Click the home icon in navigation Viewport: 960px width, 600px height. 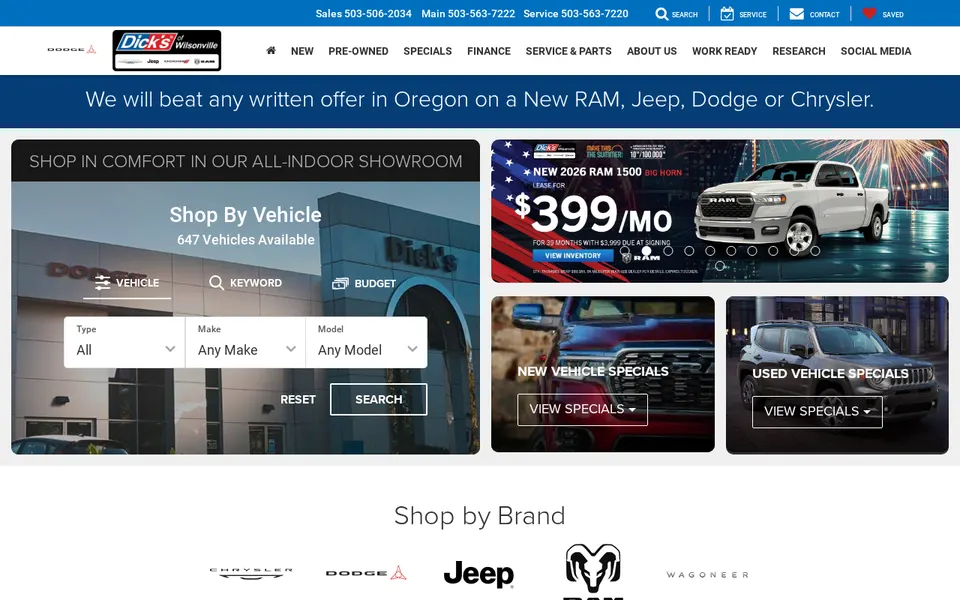pos(271,50)
